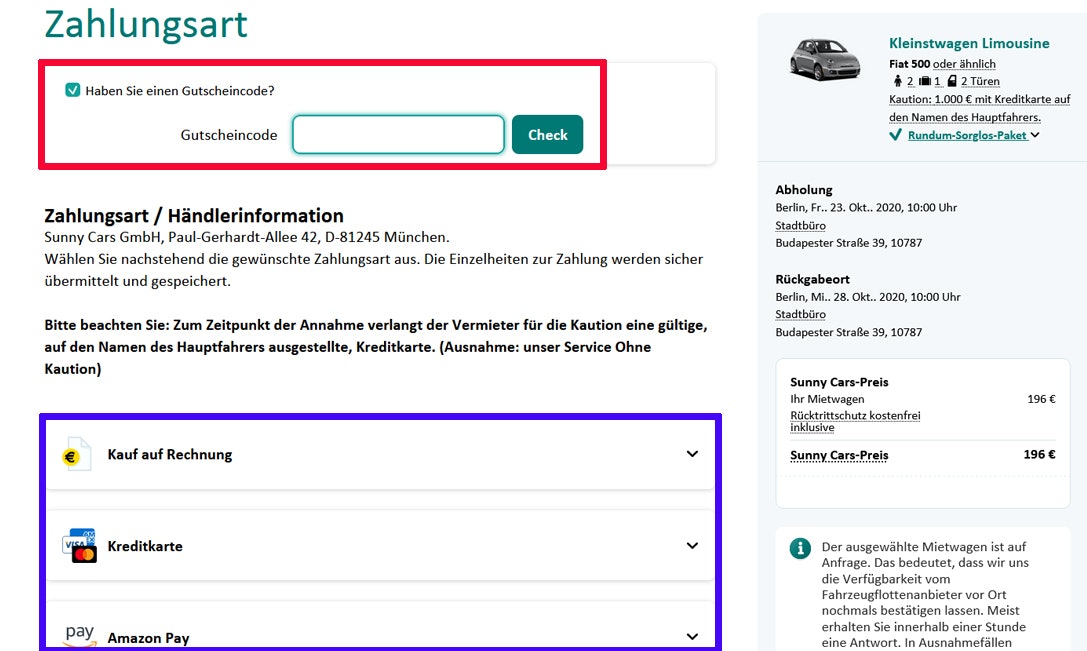This screenshot has width=1087, height=651.
Task: Click the Visa/Mastercard credit card icon
Action: [79, 546]
